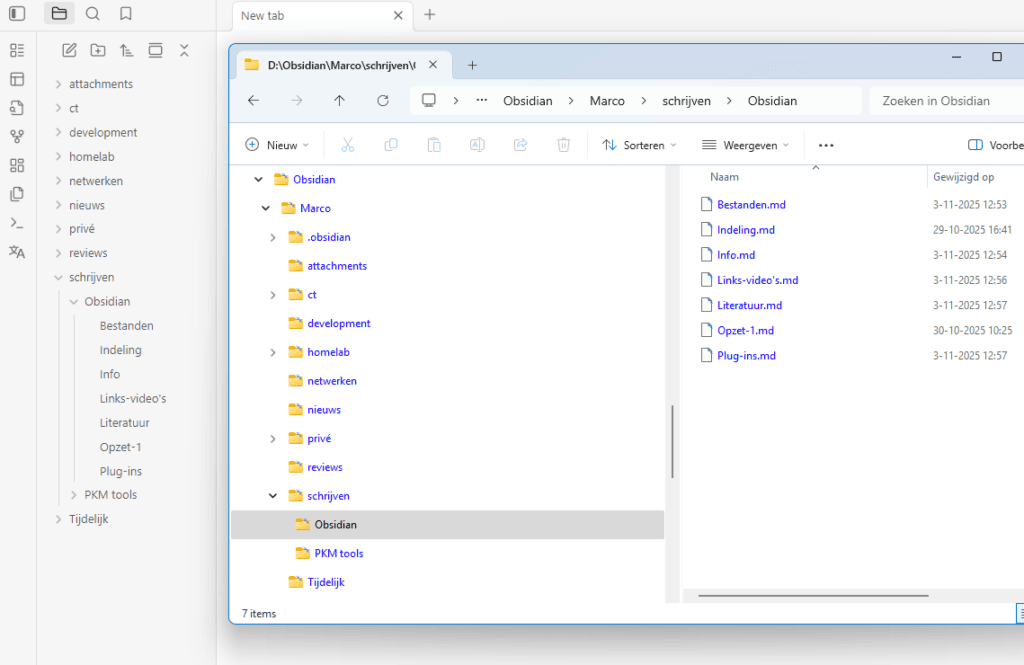Viewport: 1024px width, 665px height.
Task: Open the Nieuw dropdown in Explorer
Action: point(277,145)
